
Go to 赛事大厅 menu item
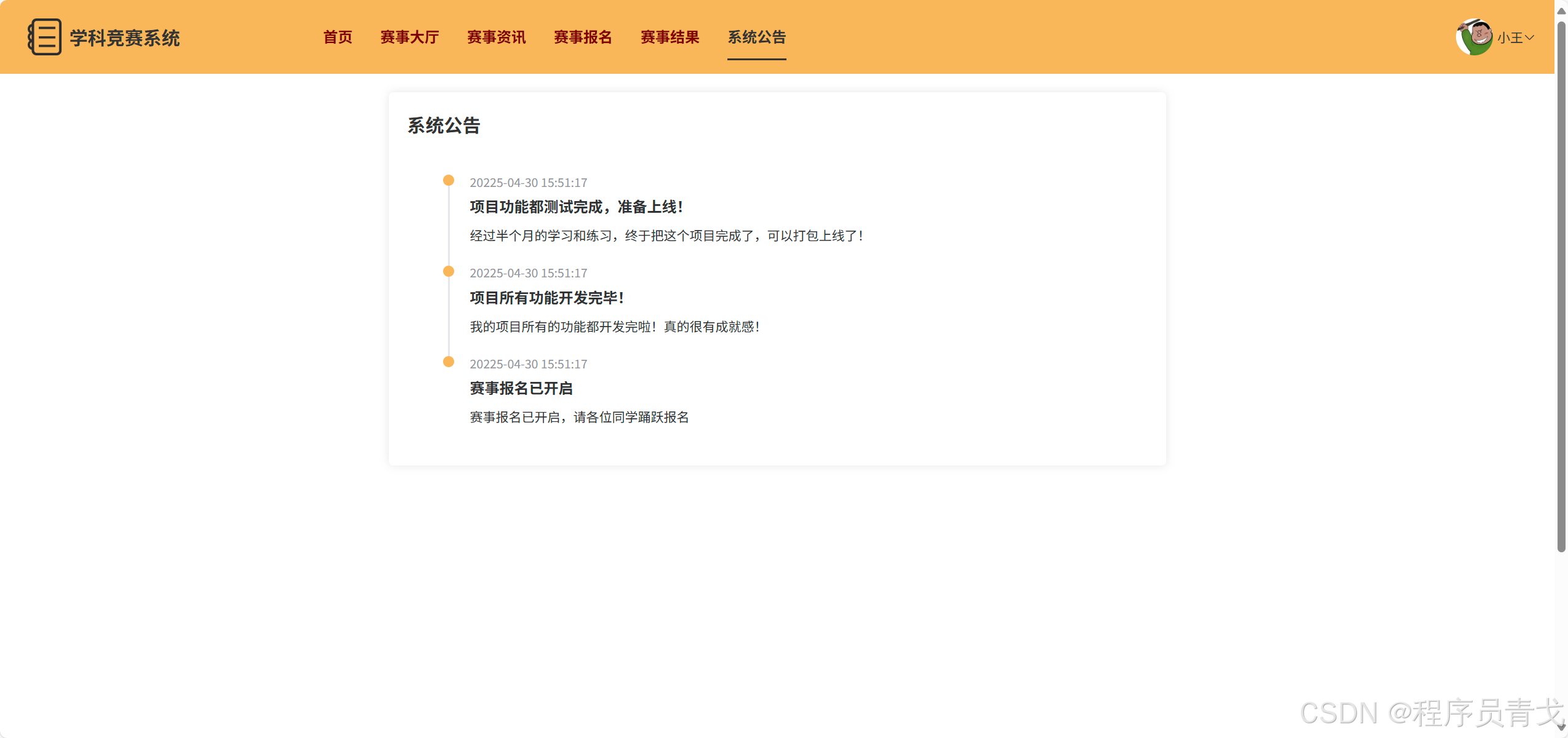click(409, 37)
